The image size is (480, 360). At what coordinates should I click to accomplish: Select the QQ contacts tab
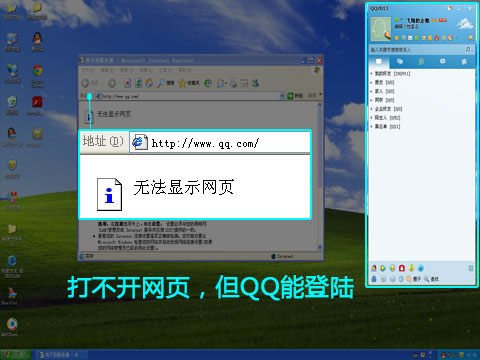379,62
